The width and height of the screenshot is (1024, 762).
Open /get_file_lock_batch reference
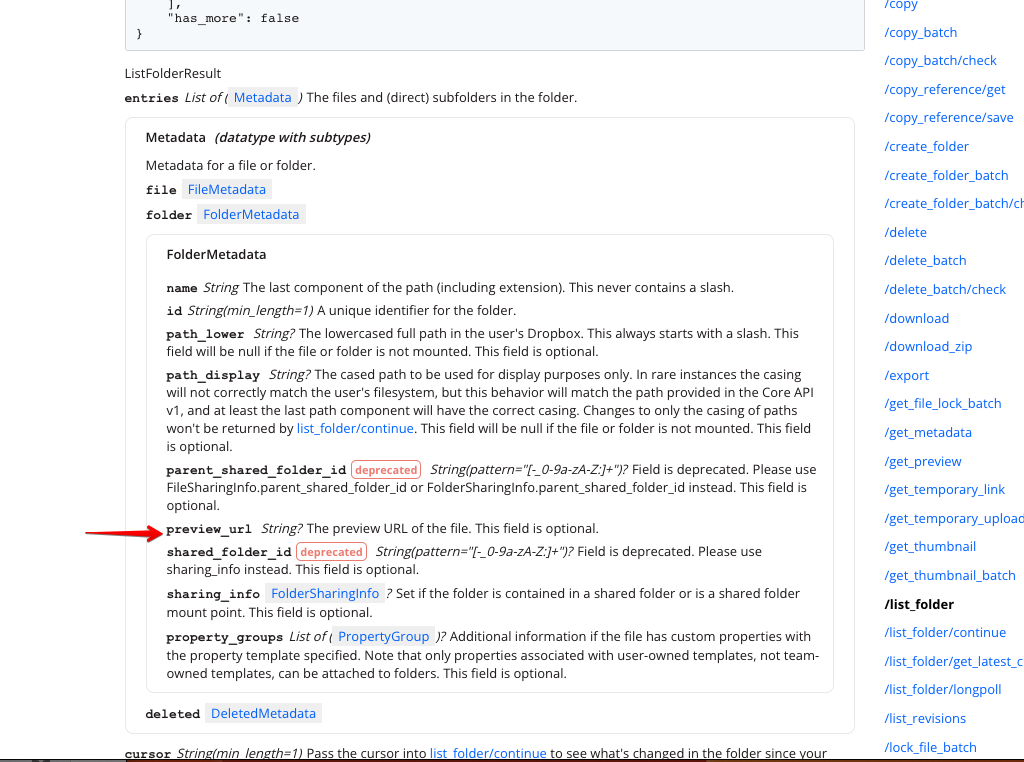pos(942,403)
